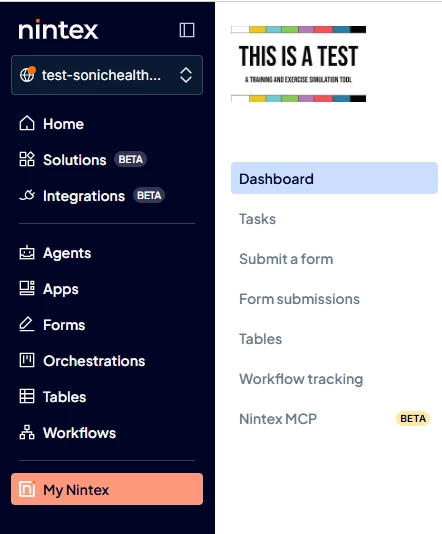This screenshot has width=442, height=534.
Task: Open My Nintex at the sidebar bottom
Action: (x=107, y=489)
